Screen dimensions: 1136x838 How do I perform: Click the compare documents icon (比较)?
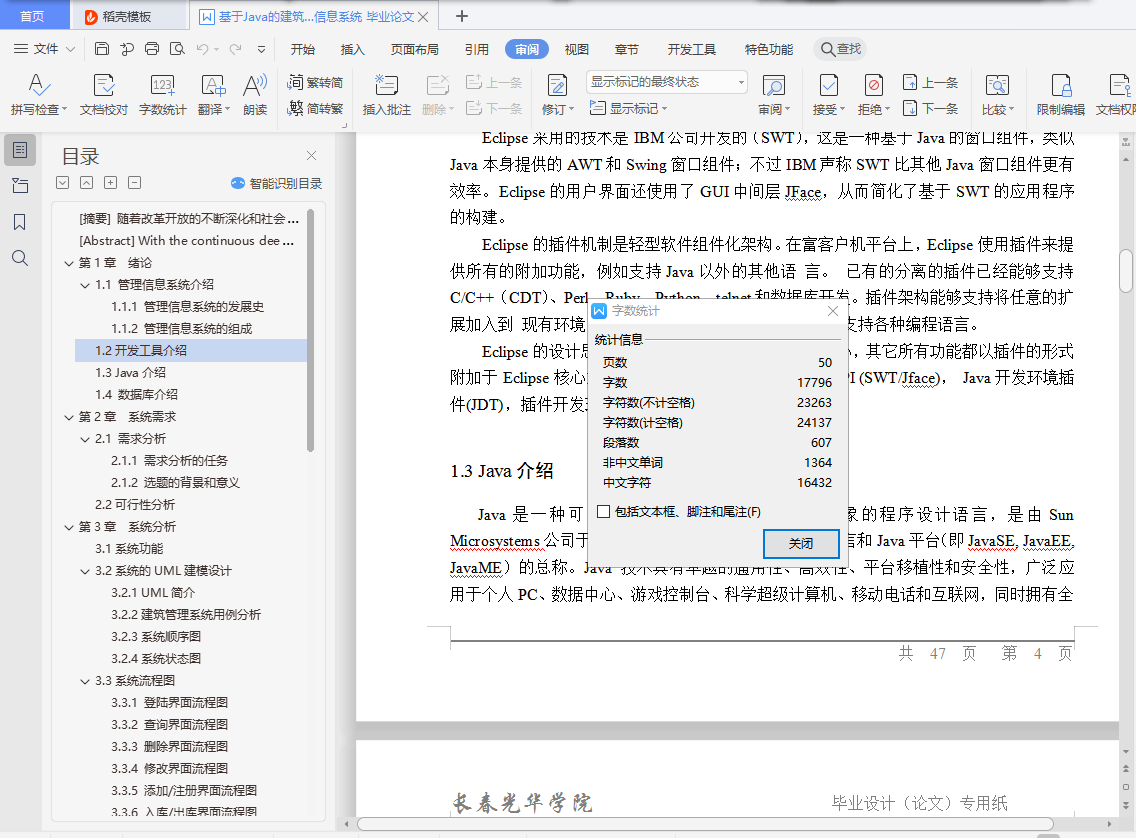pos(998,94)
